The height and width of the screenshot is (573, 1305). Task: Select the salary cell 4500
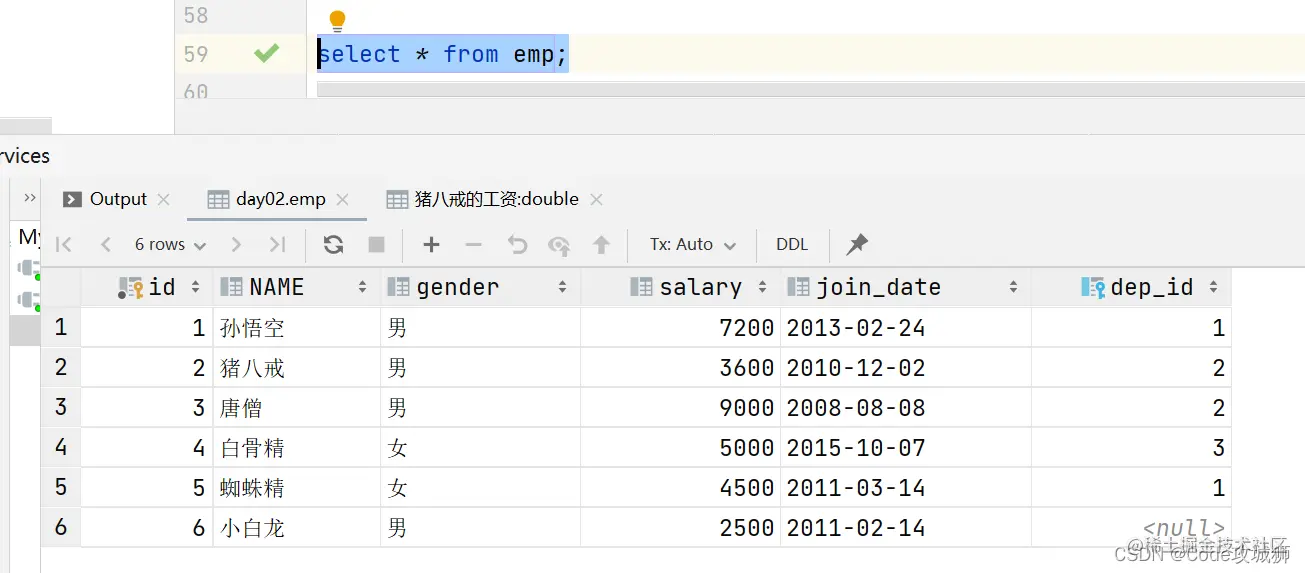tap(680, 487)
